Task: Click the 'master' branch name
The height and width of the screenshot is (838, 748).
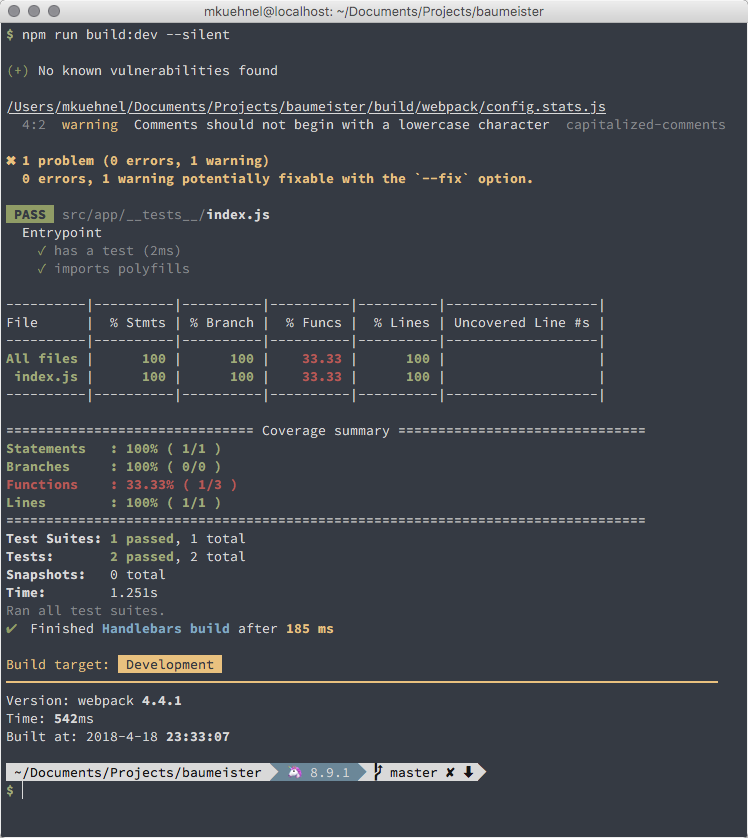Action: [x=414, y=773]
